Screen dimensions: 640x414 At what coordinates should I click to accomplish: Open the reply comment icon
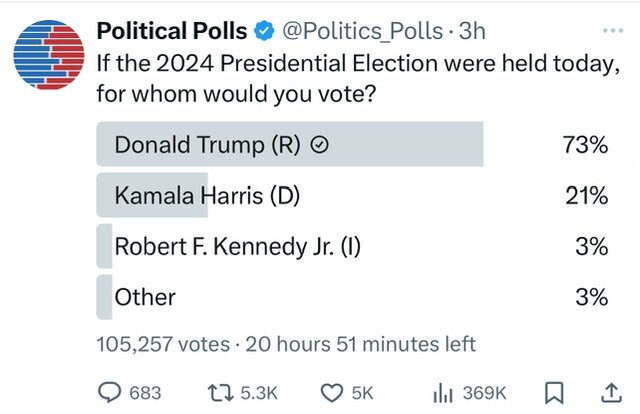[x=109, y=393]
